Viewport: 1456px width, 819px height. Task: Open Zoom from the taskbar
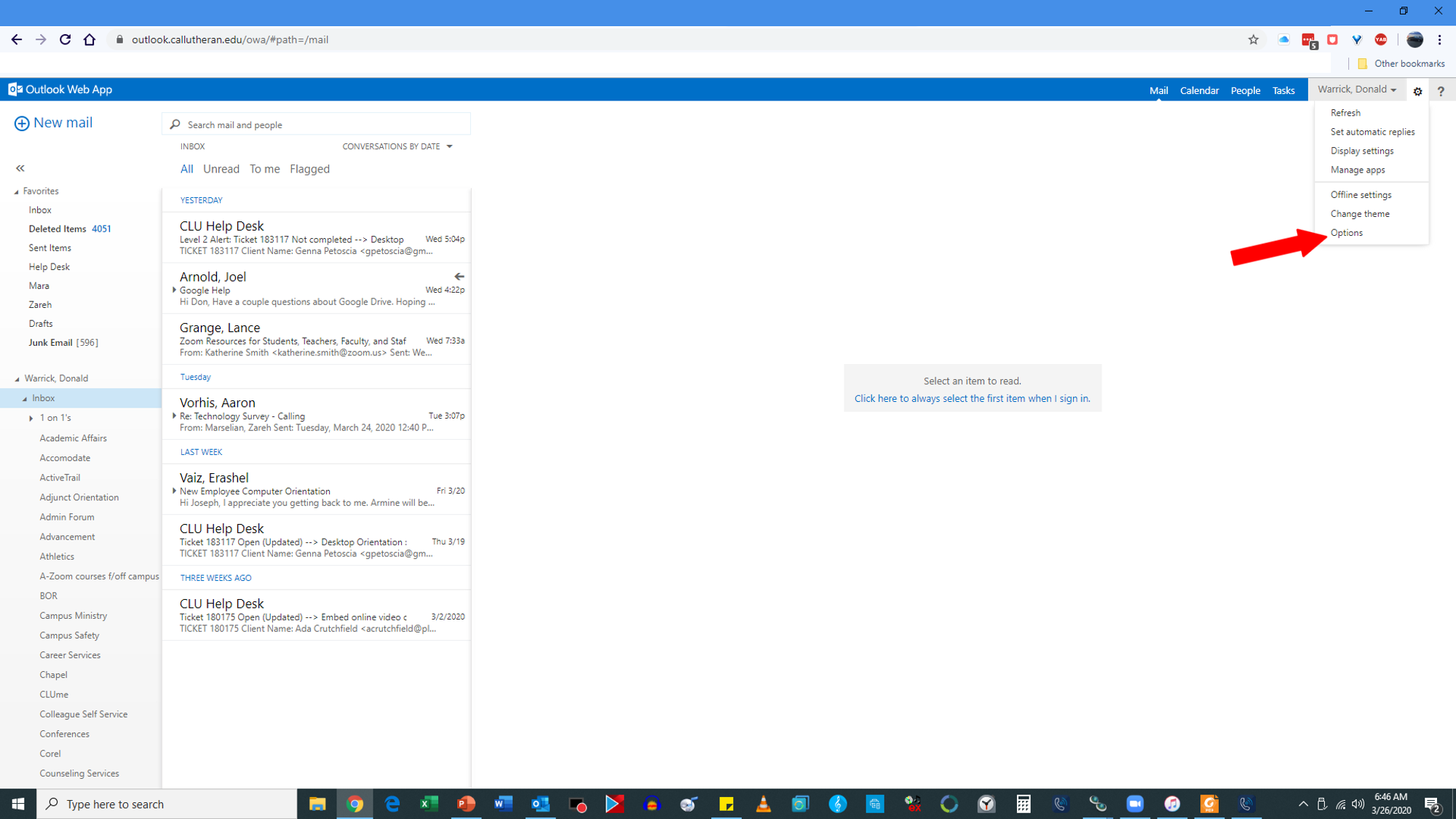click(x=1134, y=804)
